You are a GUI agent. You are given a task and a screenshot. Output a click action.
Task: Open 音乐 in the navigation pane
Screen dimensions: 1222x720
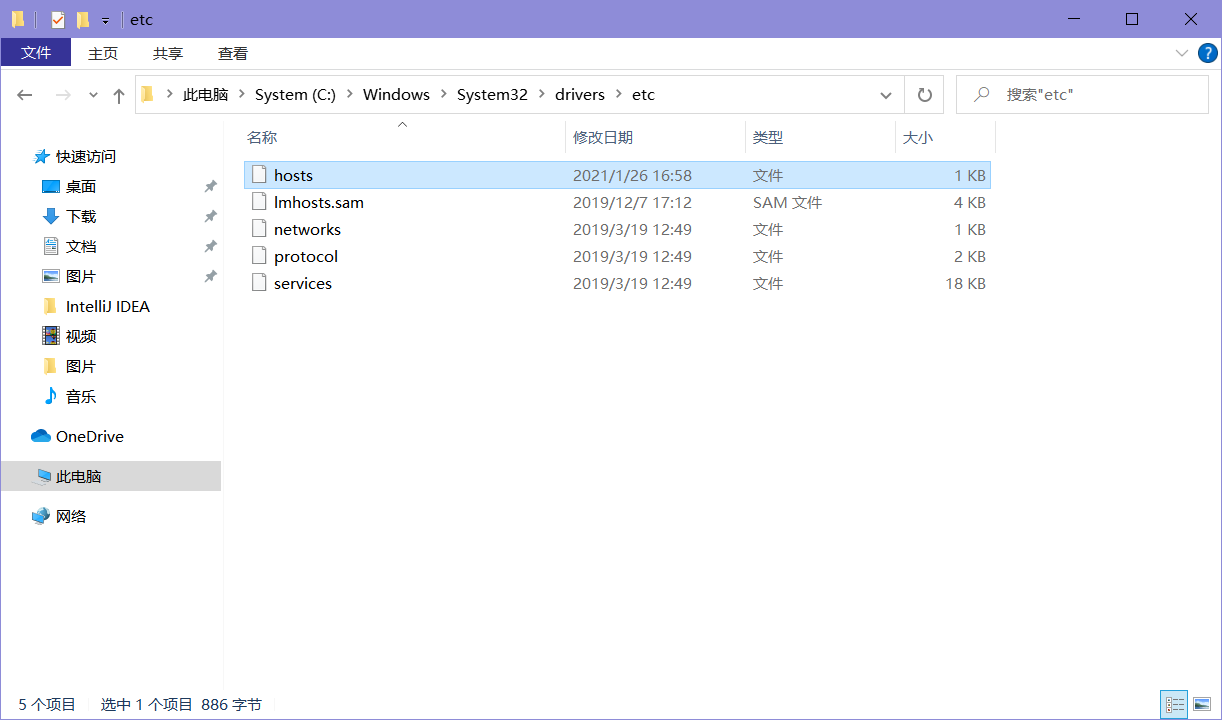tap(81, 396)
